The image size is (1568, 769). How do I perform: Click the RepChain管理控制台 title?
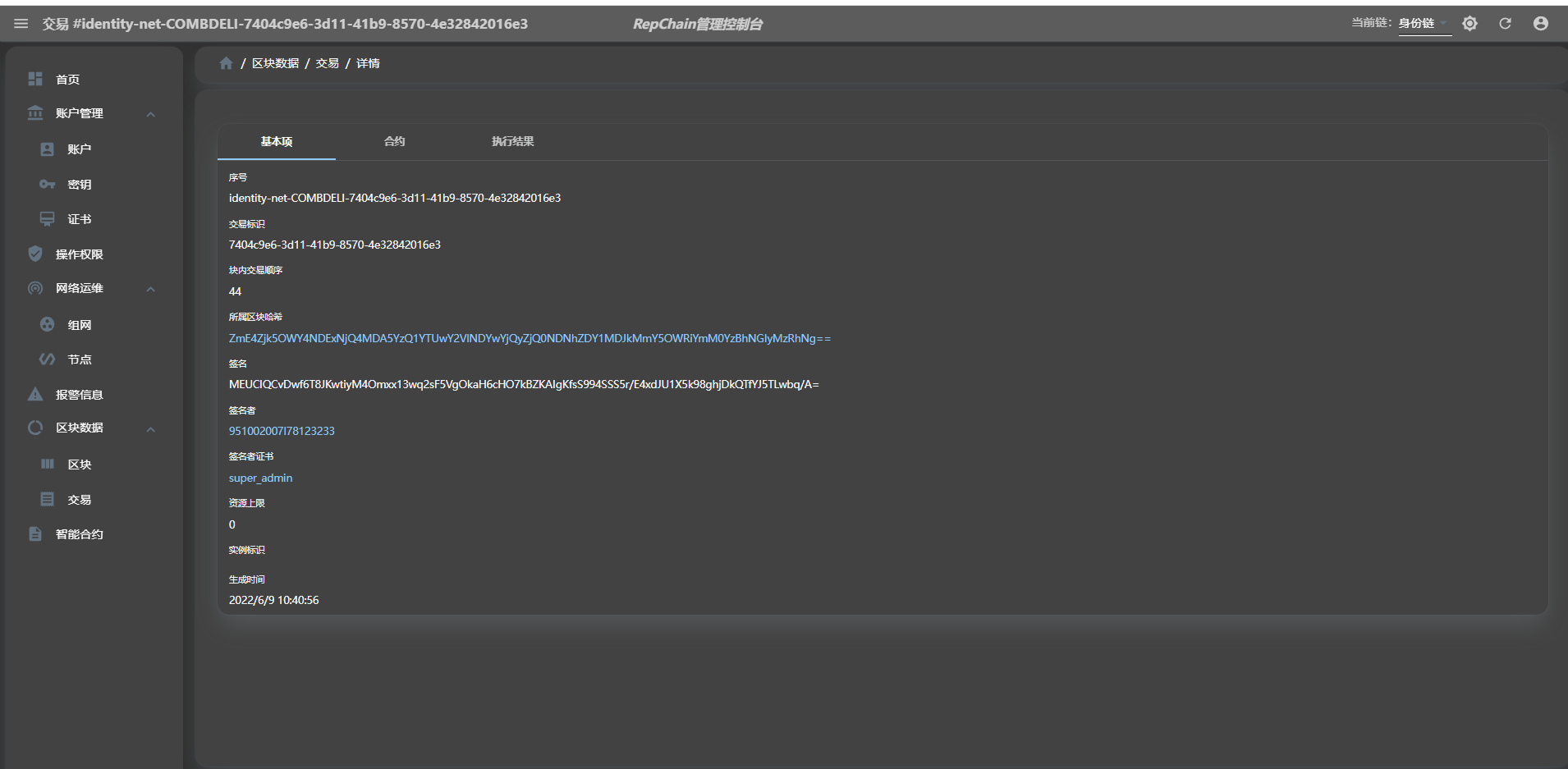(x=697, y=24)
